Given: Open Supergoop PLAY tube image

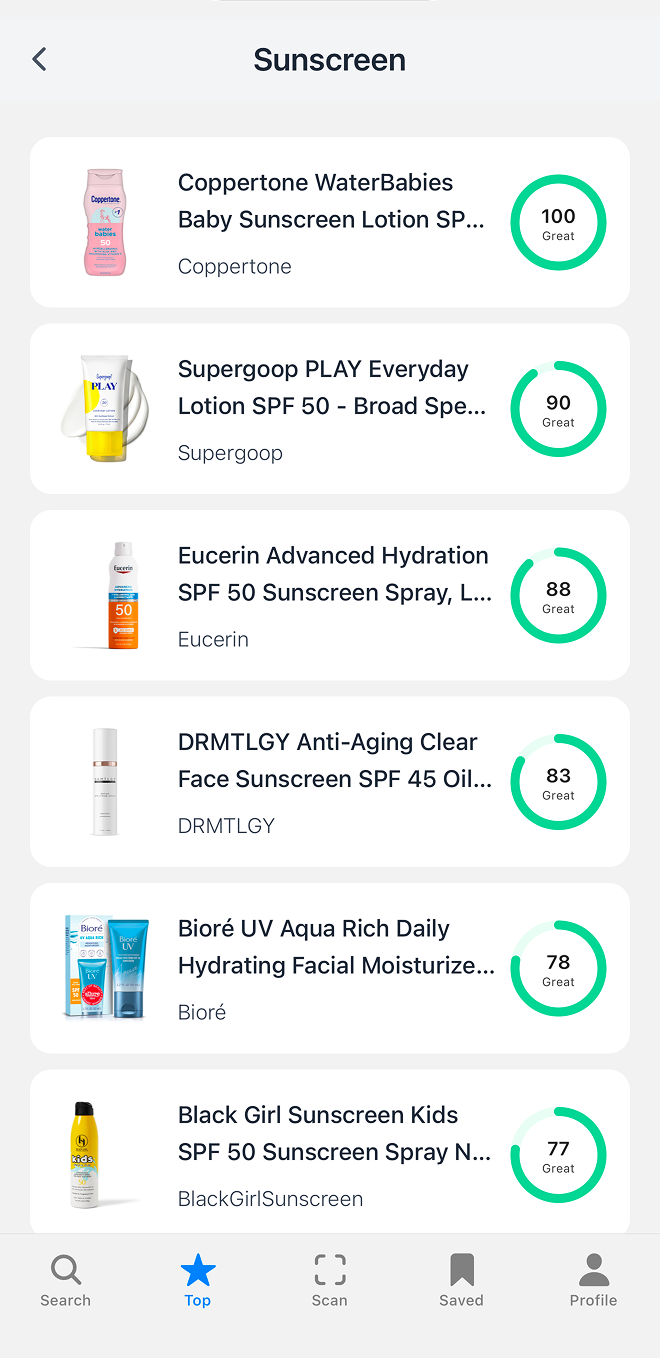Looking at the screenshot, I should (x=104, y=409).
